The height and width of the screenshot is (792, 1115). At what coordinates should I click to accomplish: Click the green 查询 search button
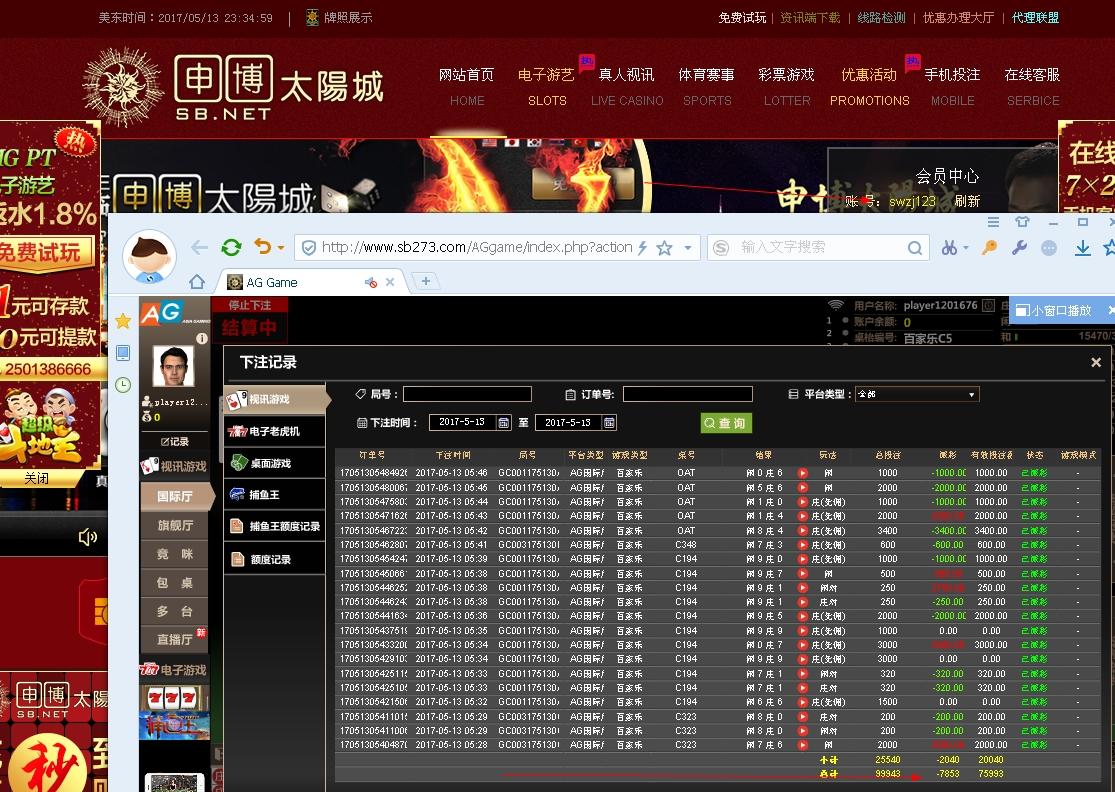point(726,423)
